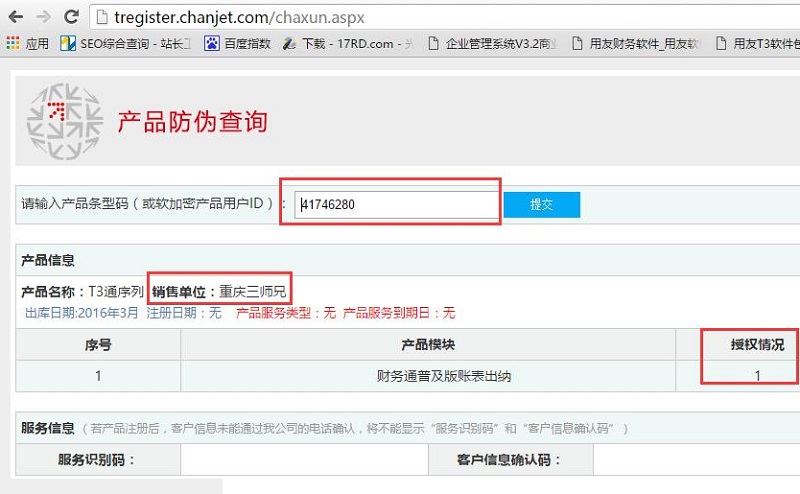Click the 注册日期：无 text
This screenshot has height=494, width=800.
(x=184, y=313)
